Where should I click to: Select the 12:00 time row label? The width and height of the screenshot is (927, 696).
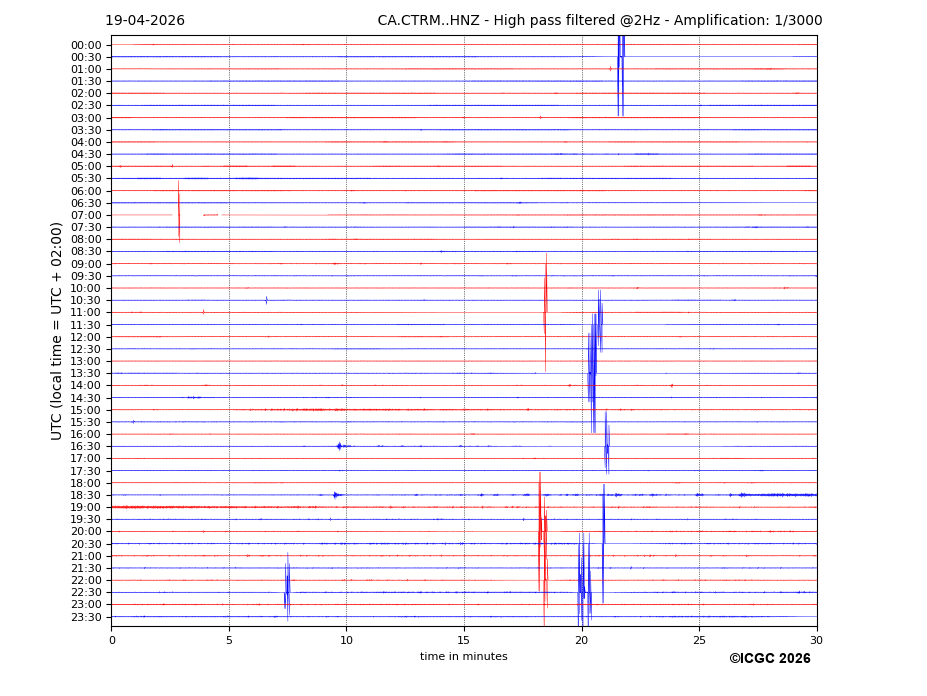point(86,337)
